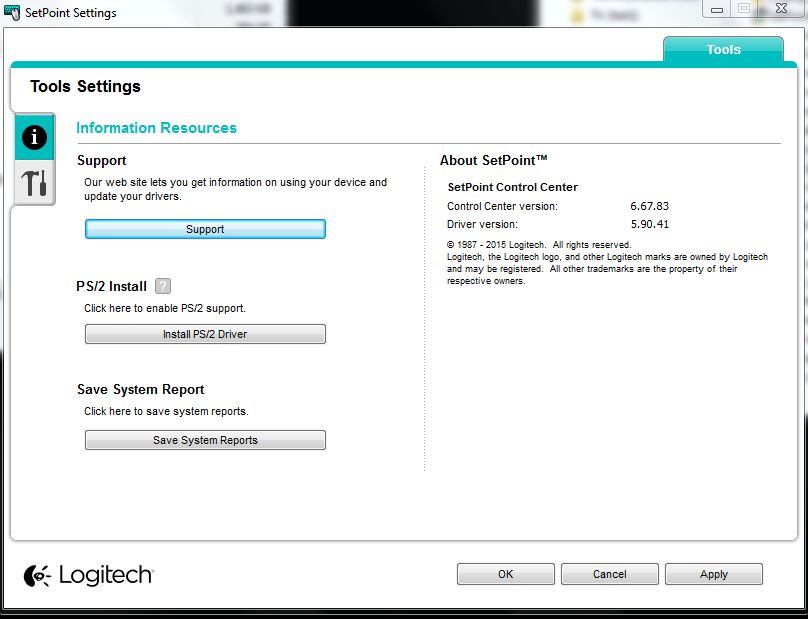Open the tools wrench sidebar tab
Viewport: 808px width, 619px height.
tap(35, 182)
